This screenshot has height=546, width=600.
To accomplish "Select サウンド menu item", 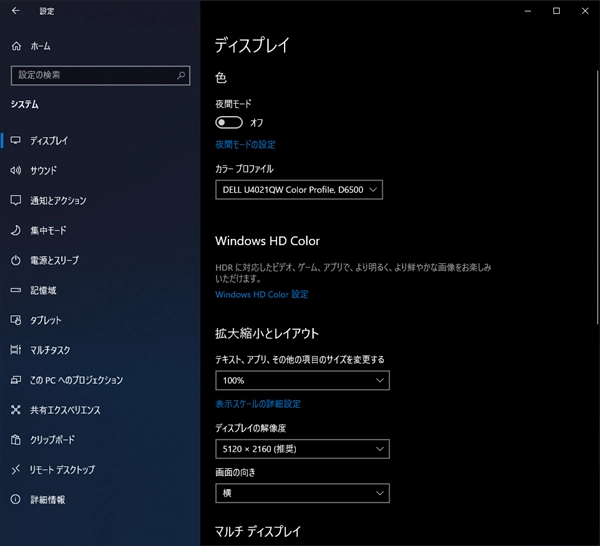I will [44, 170].
